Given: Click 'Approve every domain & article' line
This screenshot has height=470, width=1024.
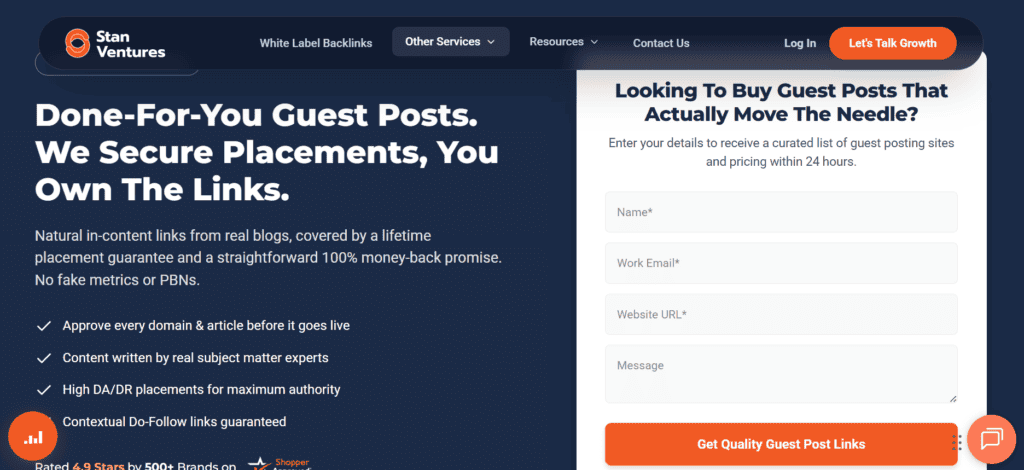Looking at the screenshot, I should [x=206, y=325].
